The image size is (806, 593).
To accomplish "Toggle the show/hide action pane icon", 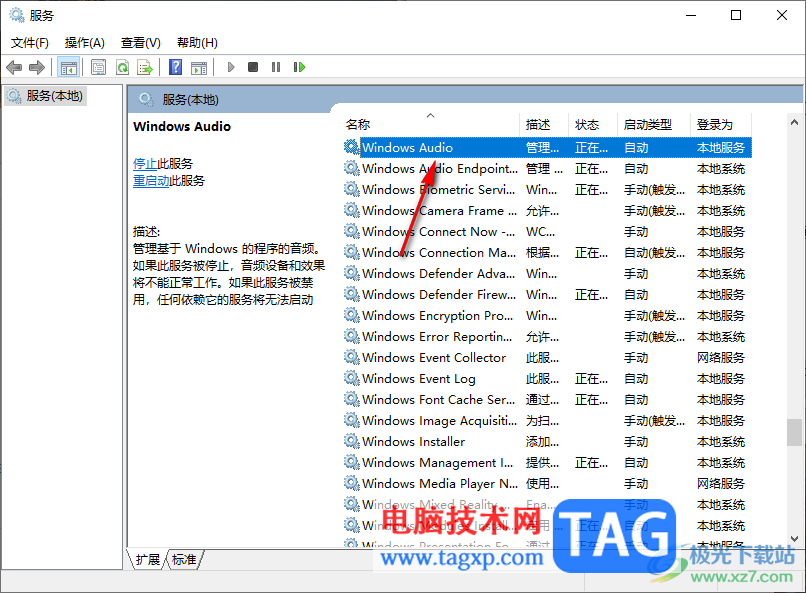I will 199,67.
